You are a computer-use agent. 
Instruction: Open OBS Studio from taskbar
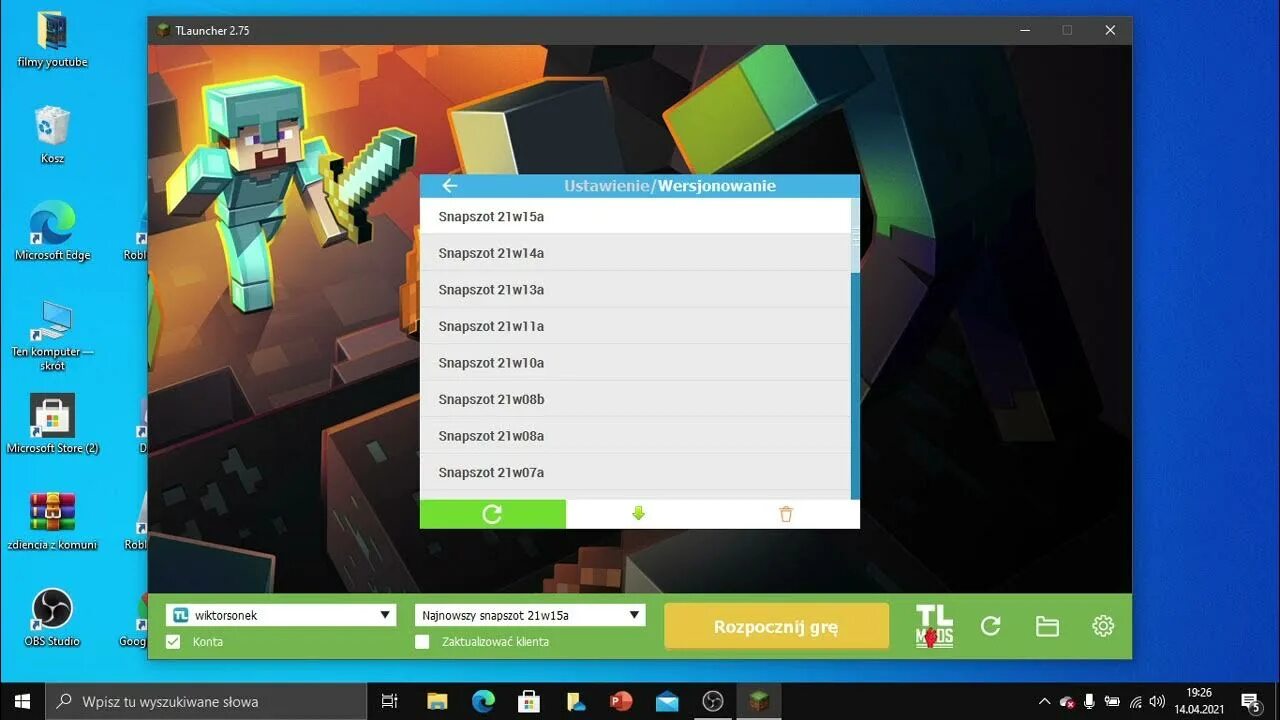(713, 701)
